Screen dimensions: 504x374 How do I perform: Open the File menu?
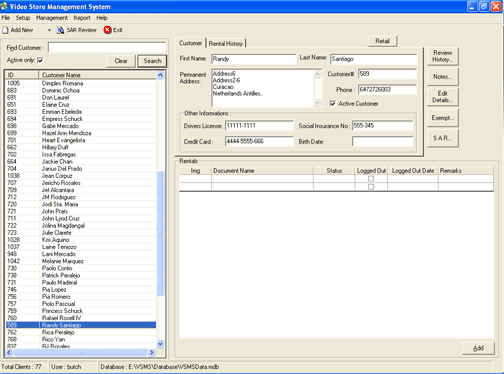pos(6,18)
